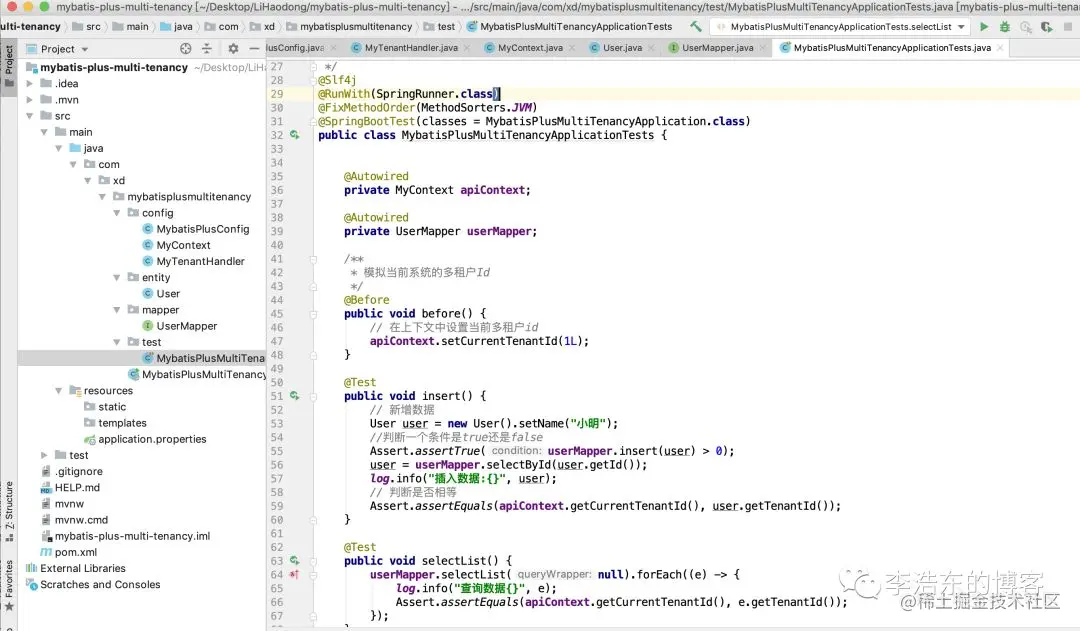This screenshot has height=631, width=1080.
Task: Expand the collapsed test folder under src
Action: [x=44, y=455]
